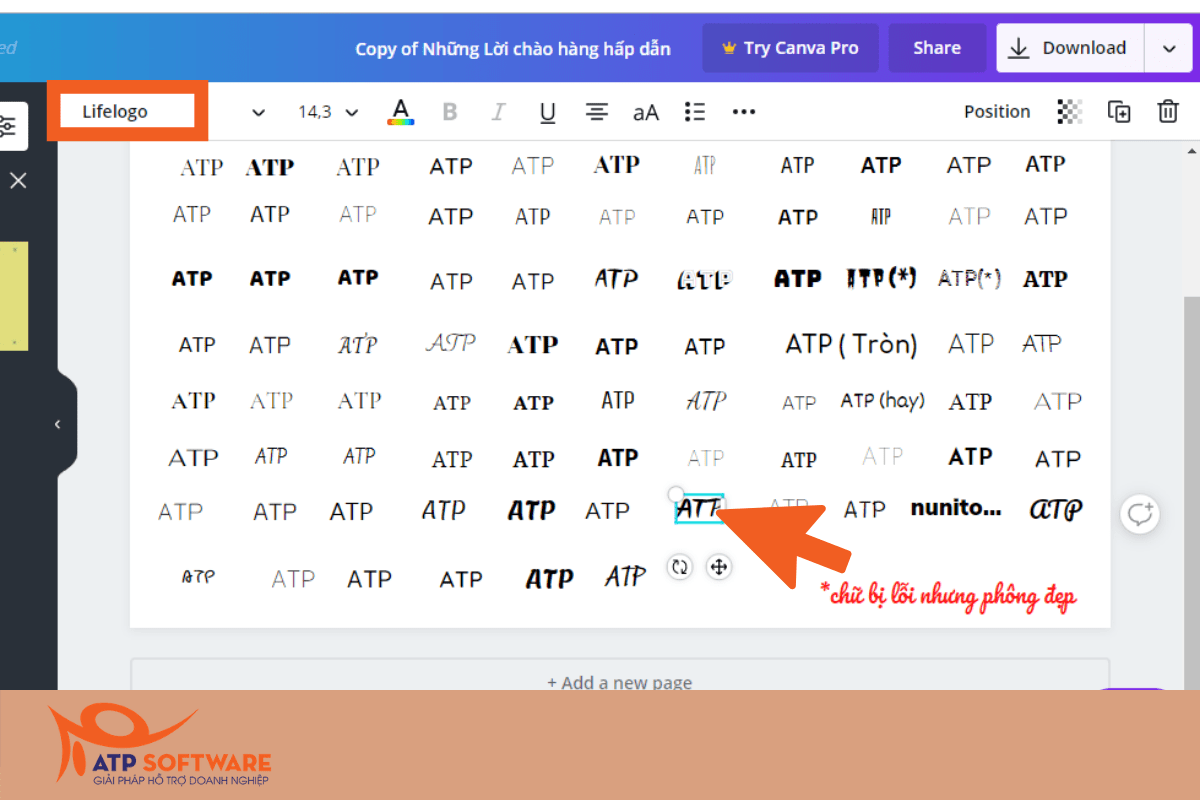
Task: Toggle underline formatting
Action: 547,112
